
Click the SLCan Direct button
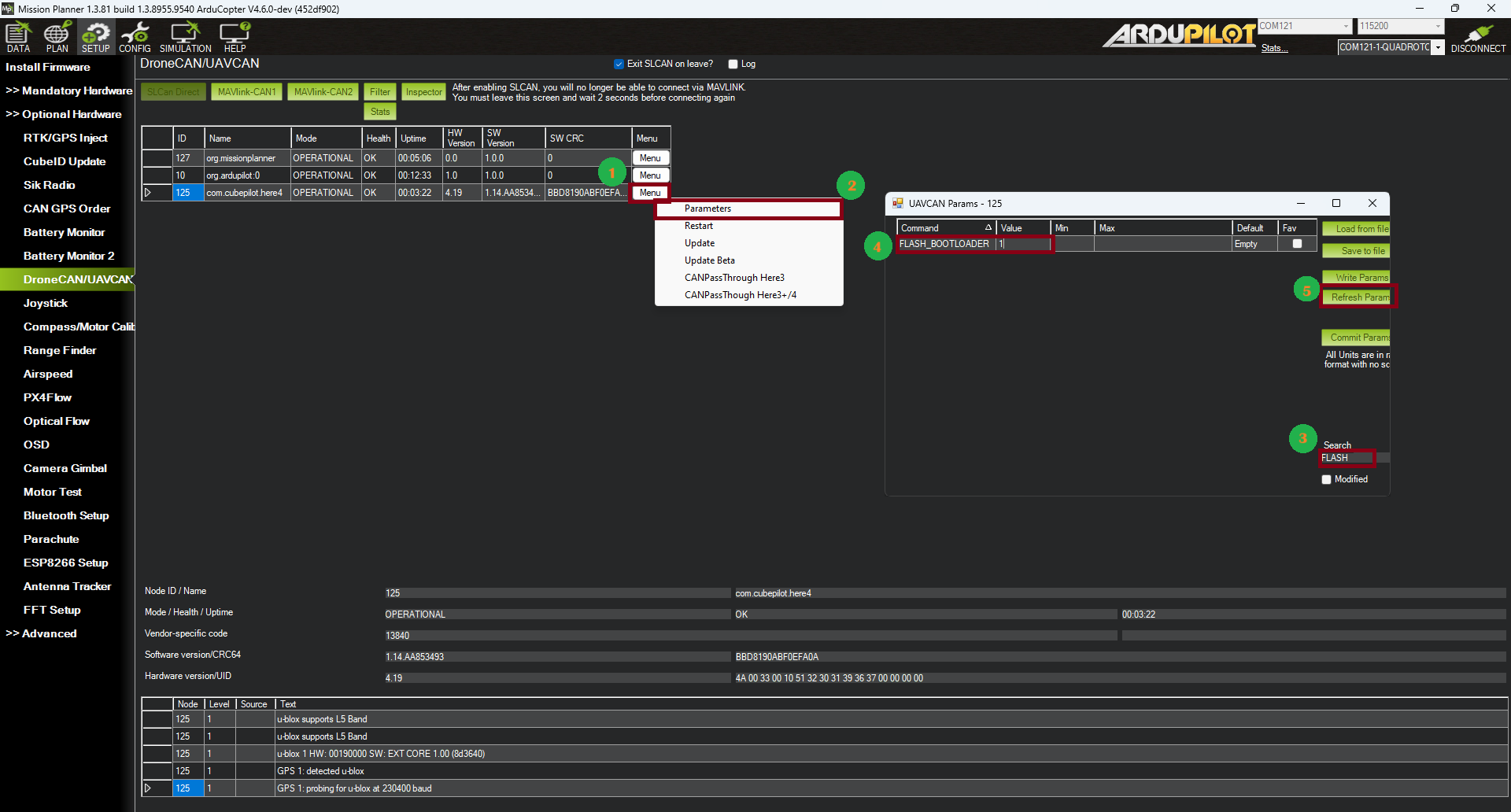[173, 92]
